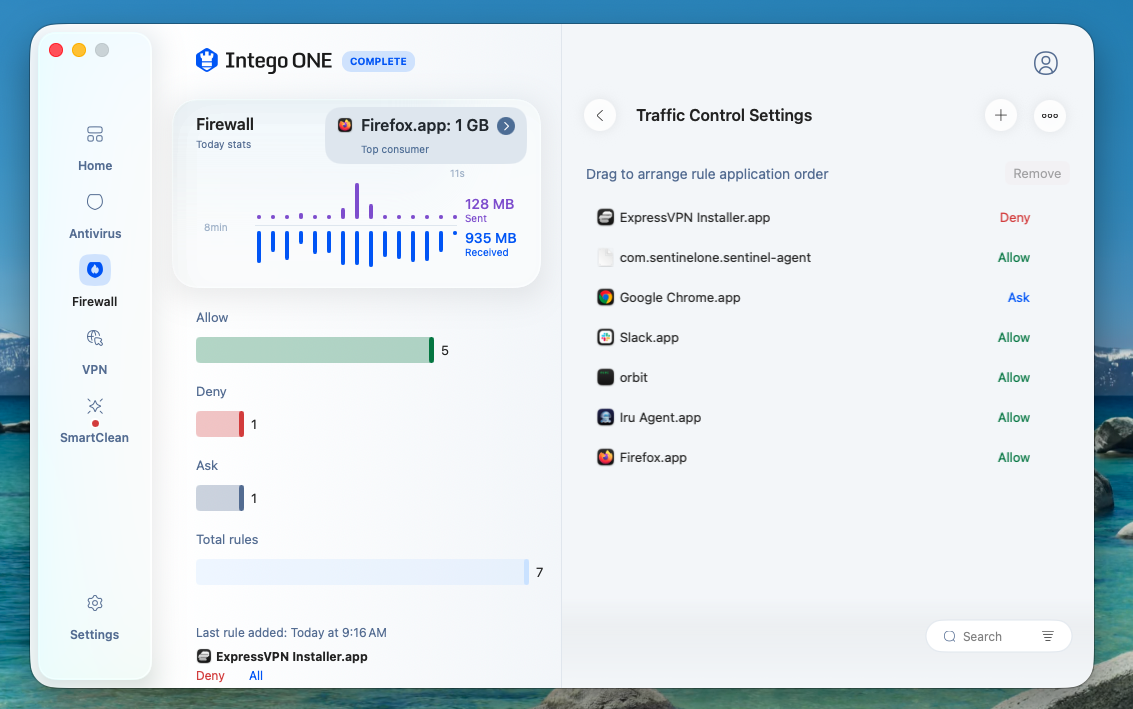Click the Total rules bar
Image resolution: width=1133 pixels, height=709 pixels.
pyautogui.click(x=362, y=572)
